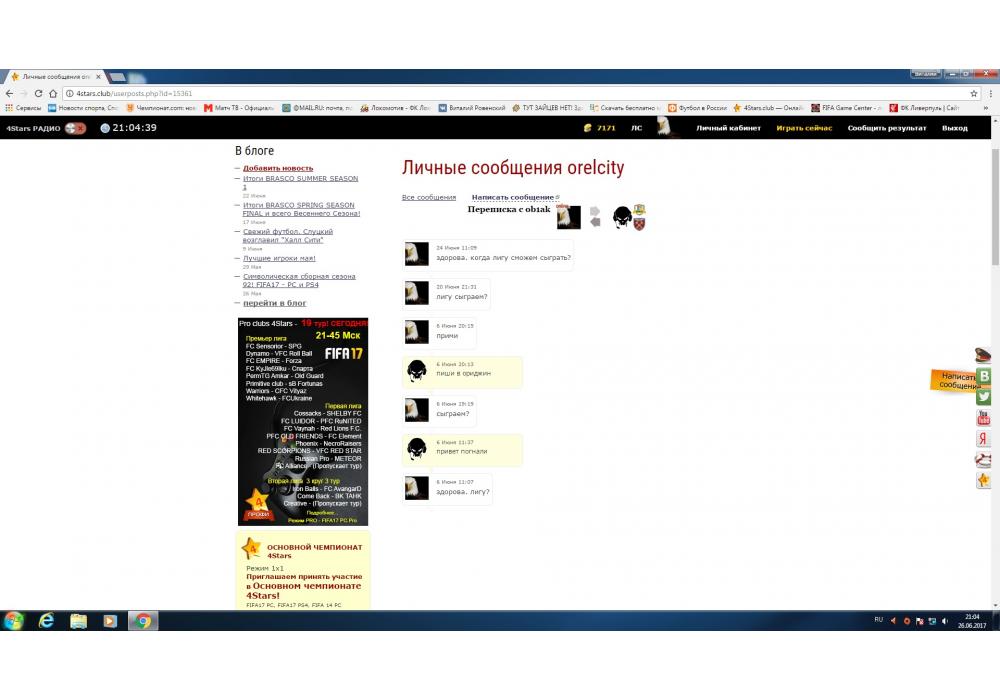Click the system volume icon in tray
The image size is (1000, 700).
pos(945,621)
